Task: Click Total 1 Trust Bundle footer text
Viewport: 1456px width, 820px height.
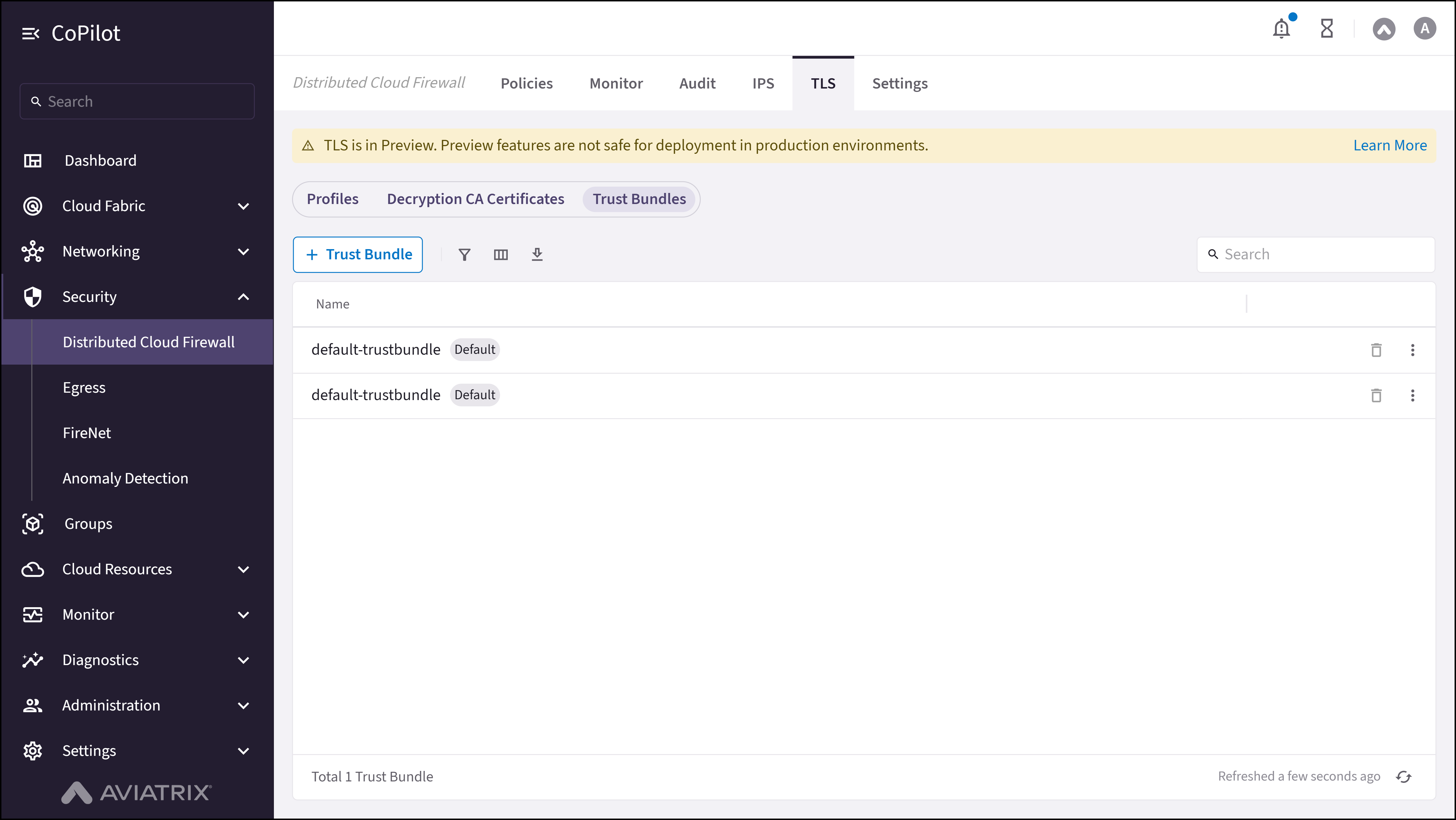Action: 372,777
